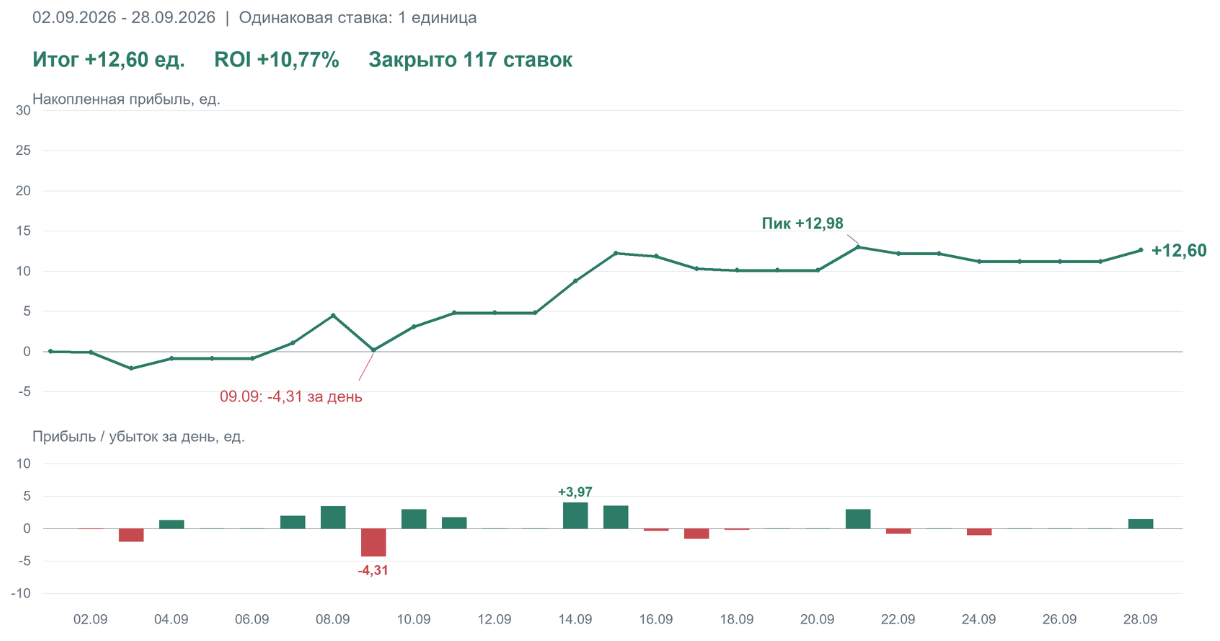Click the line point at 15.09 crest
This screenshot has width=1220, height=641.
pyautogui.click(x=616, y=252)
